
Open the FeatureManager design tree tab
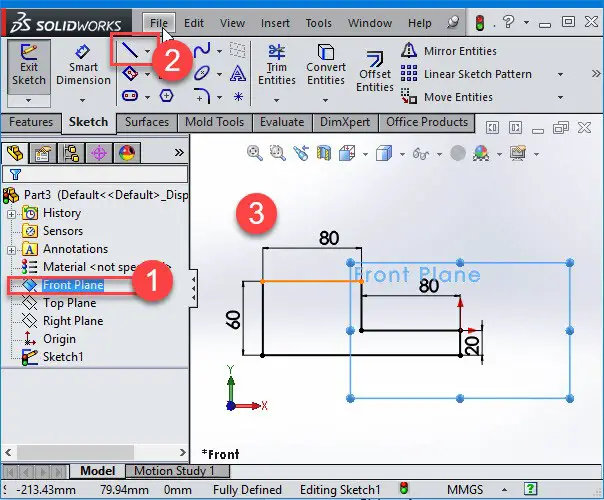15,153
